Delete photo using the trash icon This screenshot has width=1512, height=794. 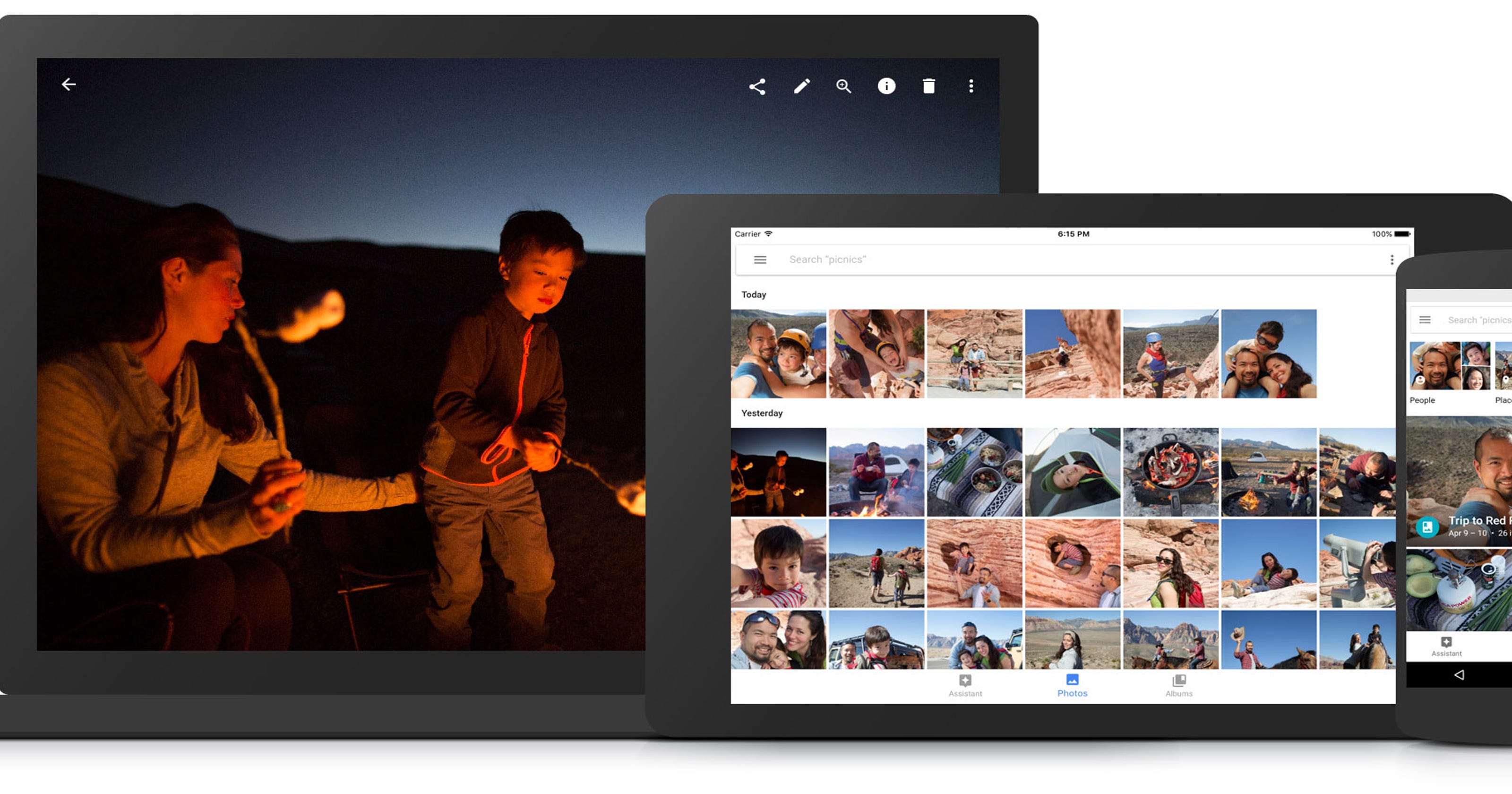[928, 86]
